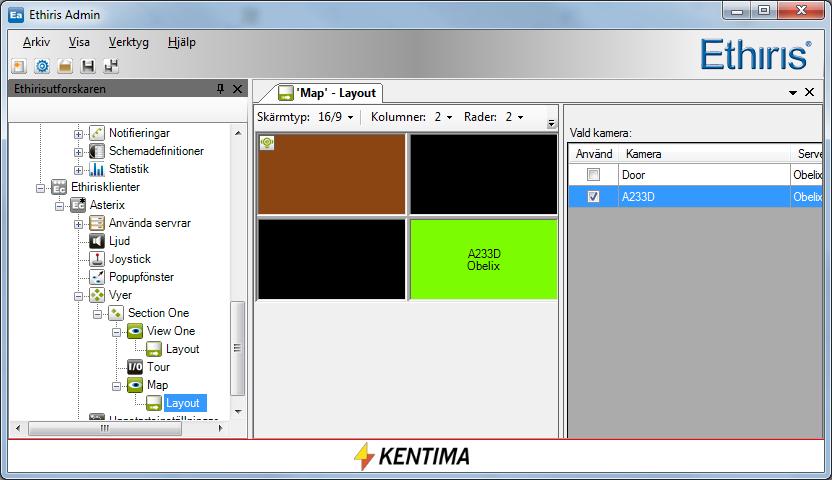Image resolution: width=832 pixels, height=480 pixels.
Task: Expand the Använda servrar node
Action: 78,224
